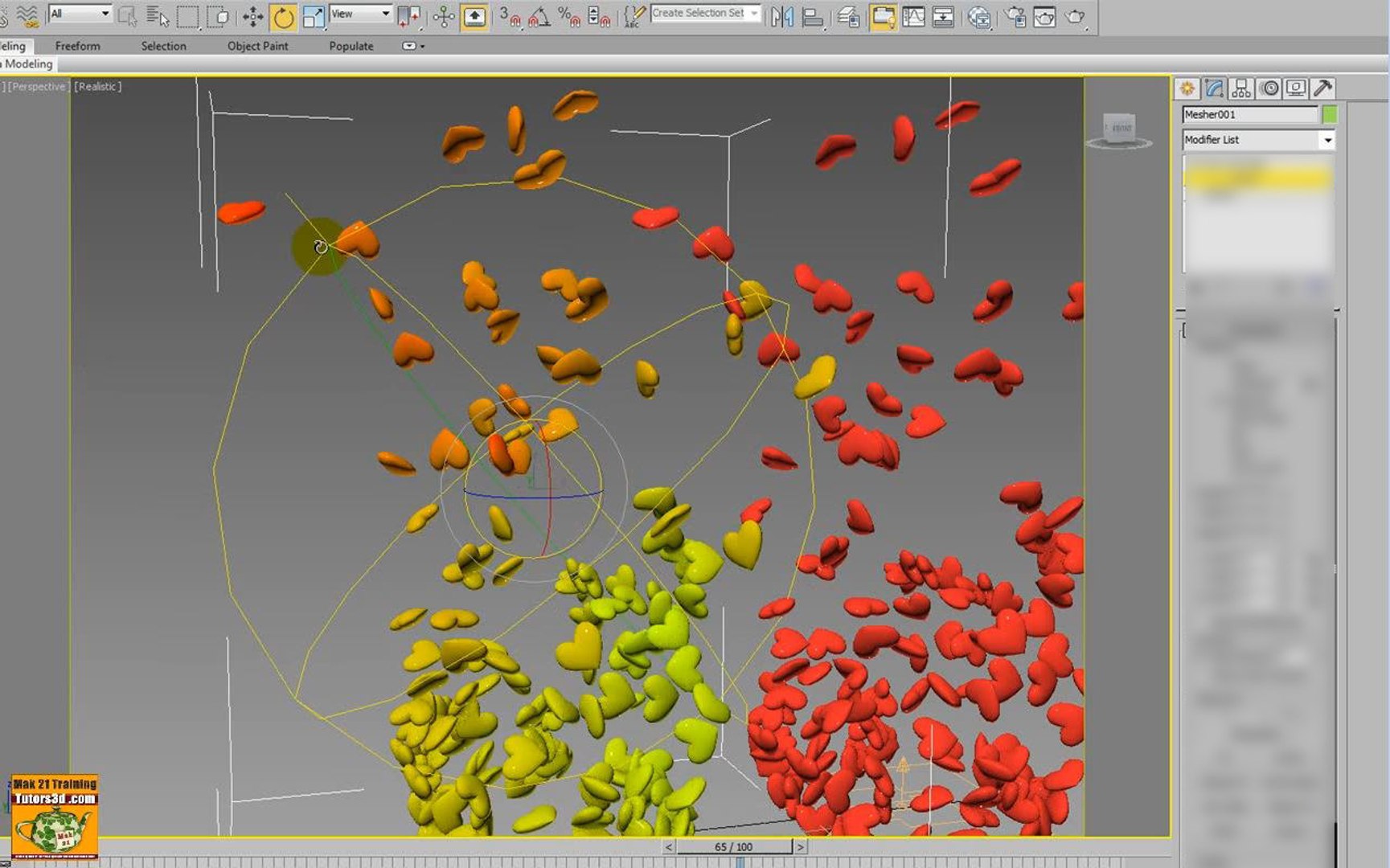Activate the Select and Rotate tool

pos(283,16)
